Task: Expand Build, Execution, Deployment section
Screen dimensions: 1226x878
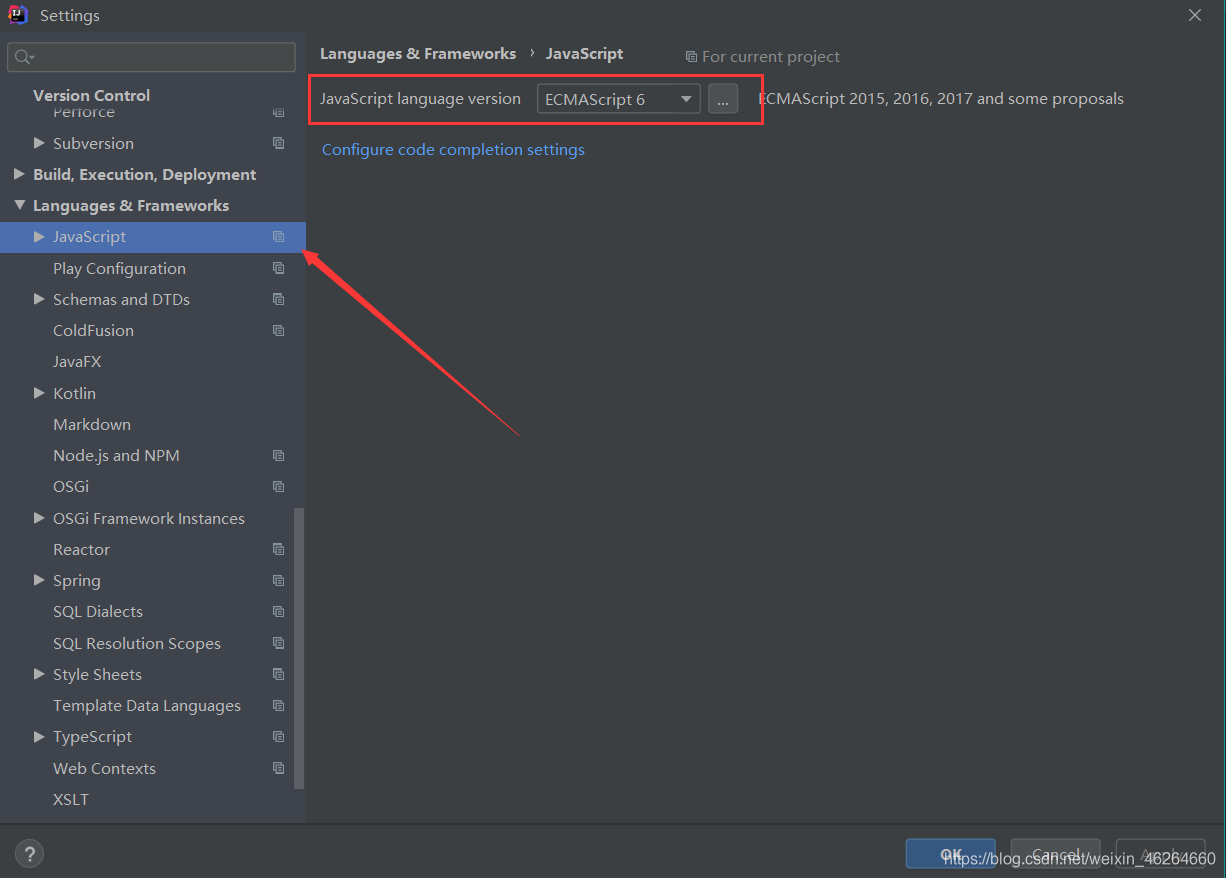Action: pyautogui.click(x=19, y=174)
